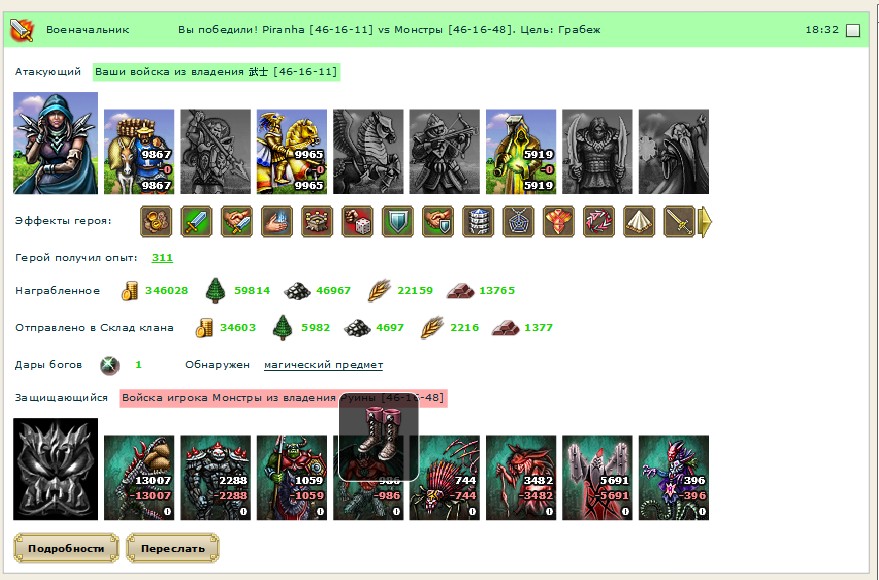Screen dimensions: 879x580
Task: Open hero experience value 311
Action: coord(162,258)
